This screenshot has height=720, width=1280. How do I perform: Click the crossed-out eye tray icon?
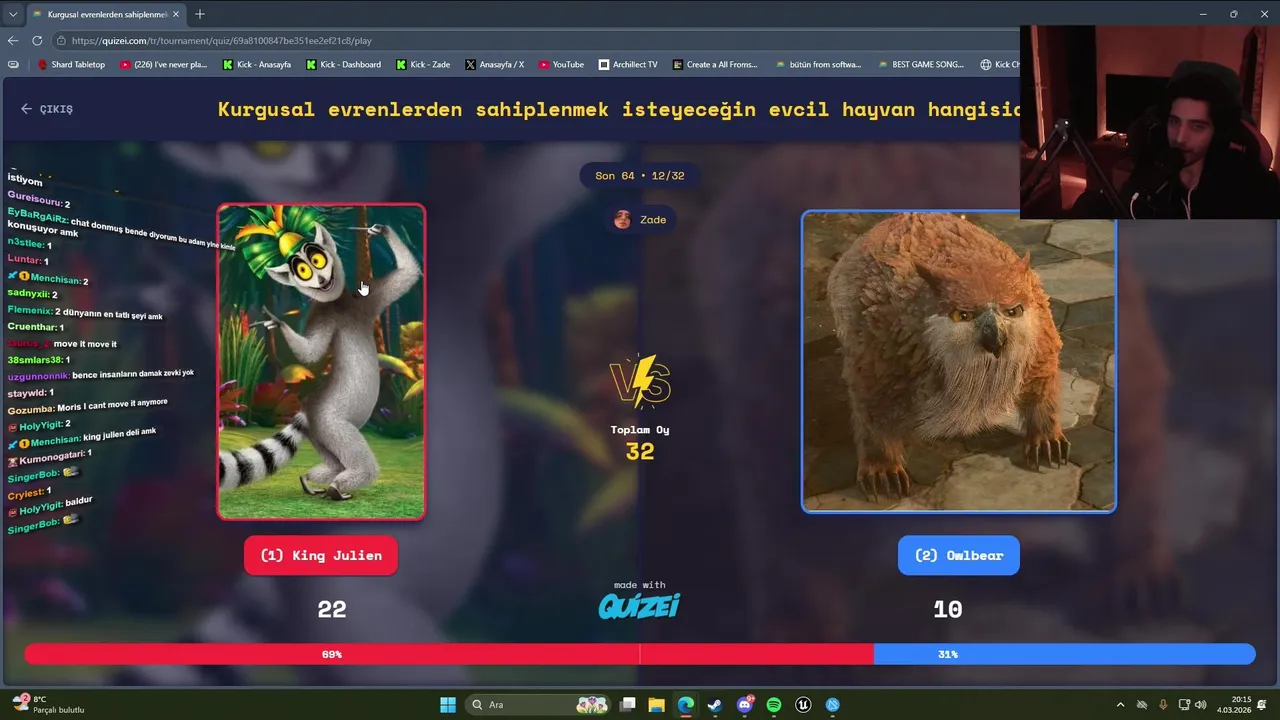(x=1142, y=705)
